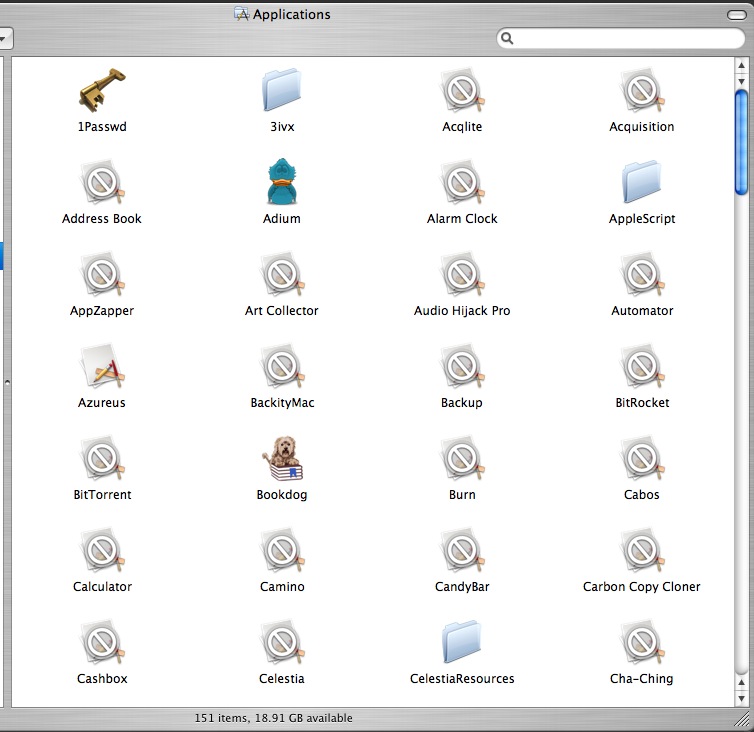This screenshot has width=754, height=732.
Task: Click the scroll down arrow at top
Action: (x=741, y=81)
